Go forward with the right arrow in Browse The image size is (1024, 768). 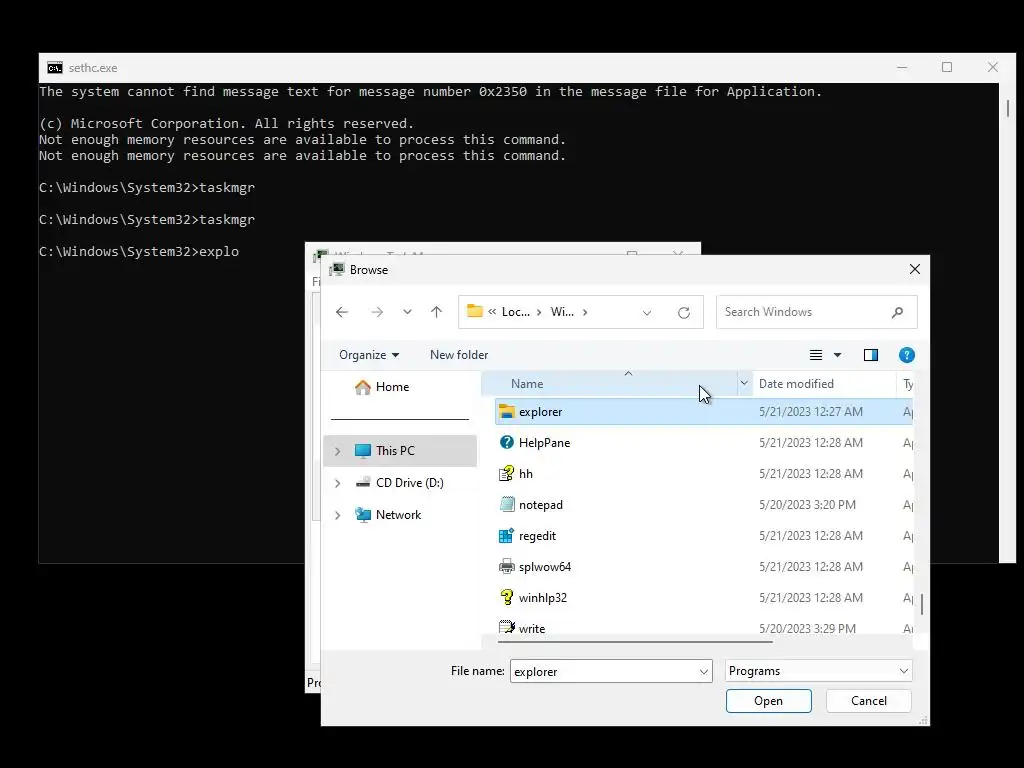[377, 312]
